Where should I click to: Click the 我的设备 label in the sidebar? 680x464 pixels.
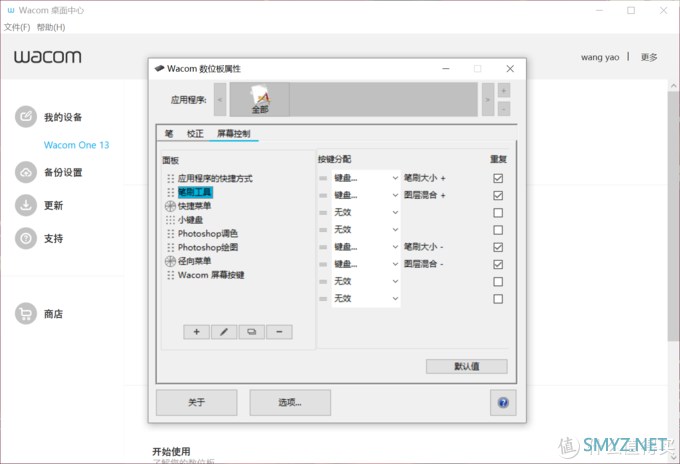[63, 117]
